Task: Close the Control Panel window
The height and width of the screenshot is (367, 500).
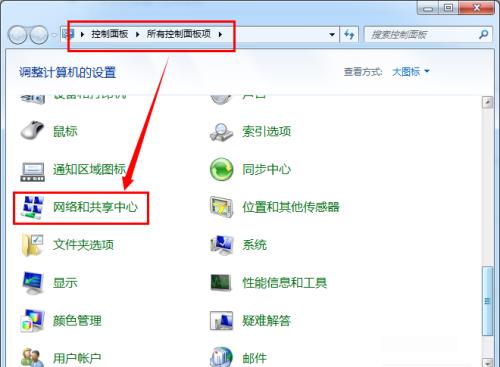Action: (x=477, y=8)
